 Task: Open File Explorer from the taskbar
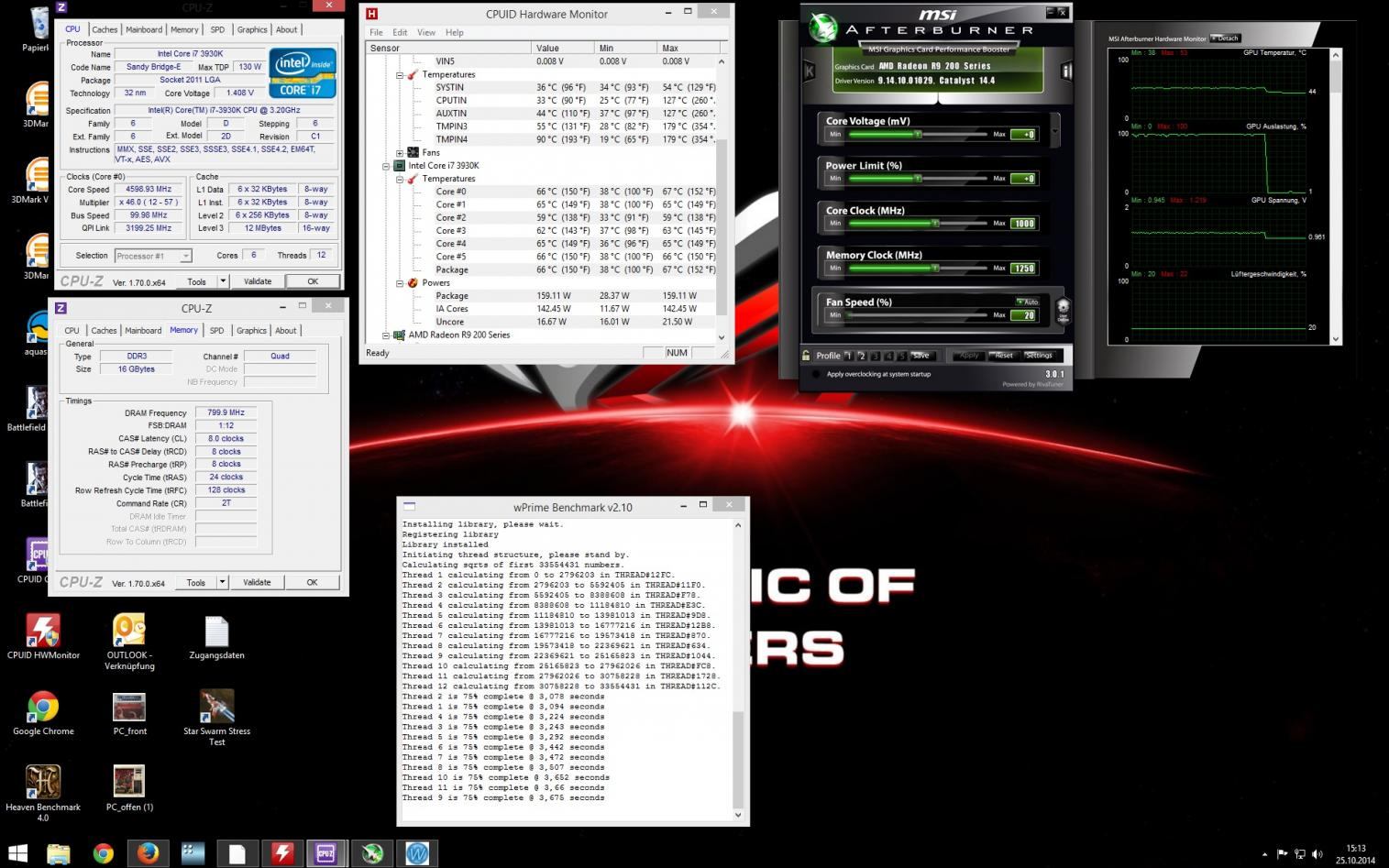click(58, 853)
